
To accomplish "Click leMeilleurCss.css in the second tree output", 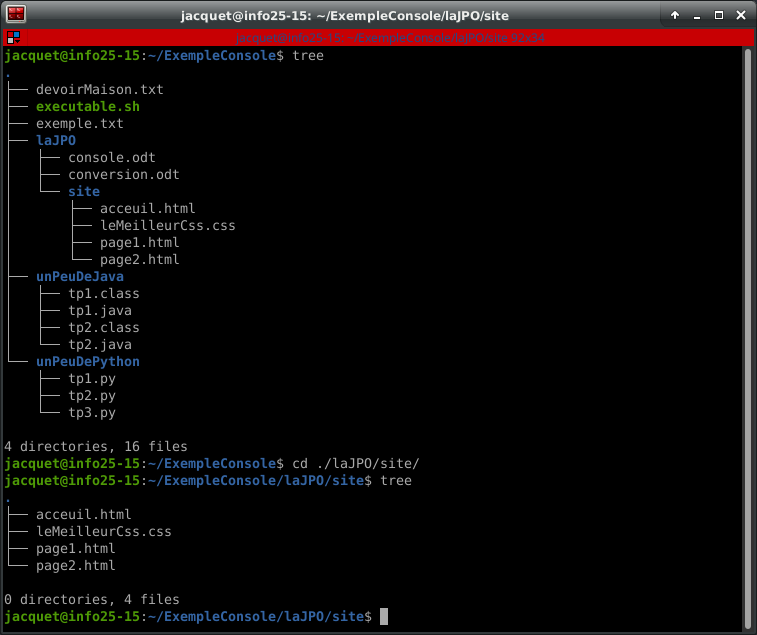I will (x=103, y=531).
